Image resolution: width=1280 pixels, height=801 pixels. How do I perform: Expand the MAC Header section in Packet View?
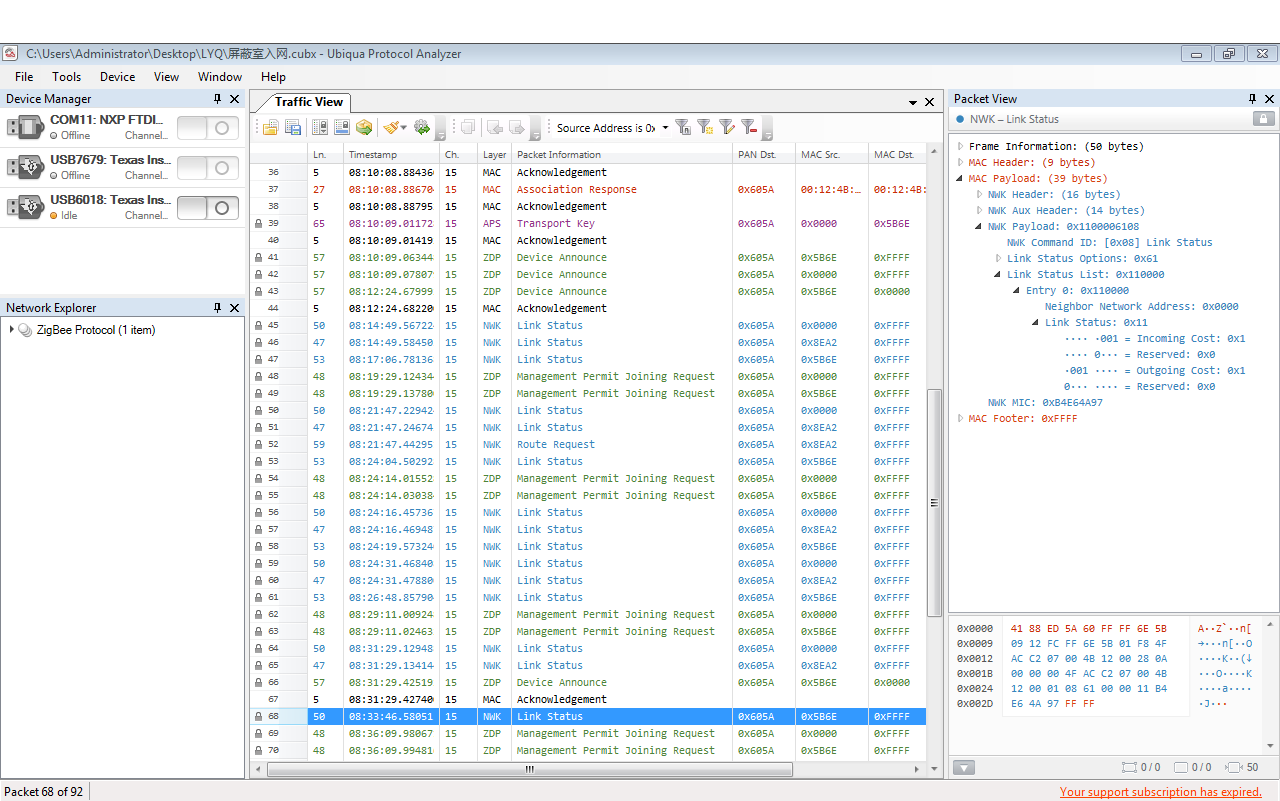[961, 162]
